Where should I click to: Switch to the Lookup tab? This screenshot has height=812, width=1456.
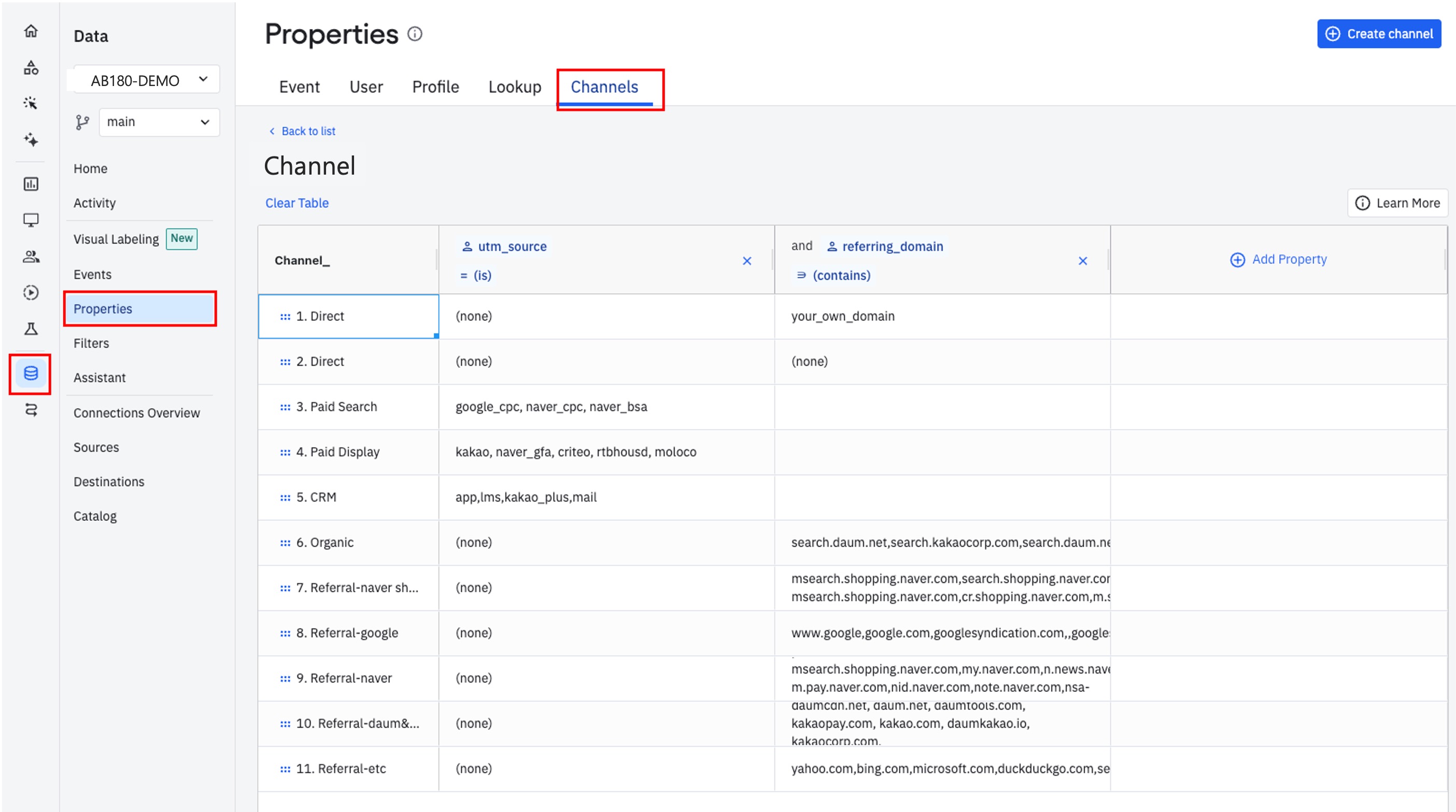[514, 87]
